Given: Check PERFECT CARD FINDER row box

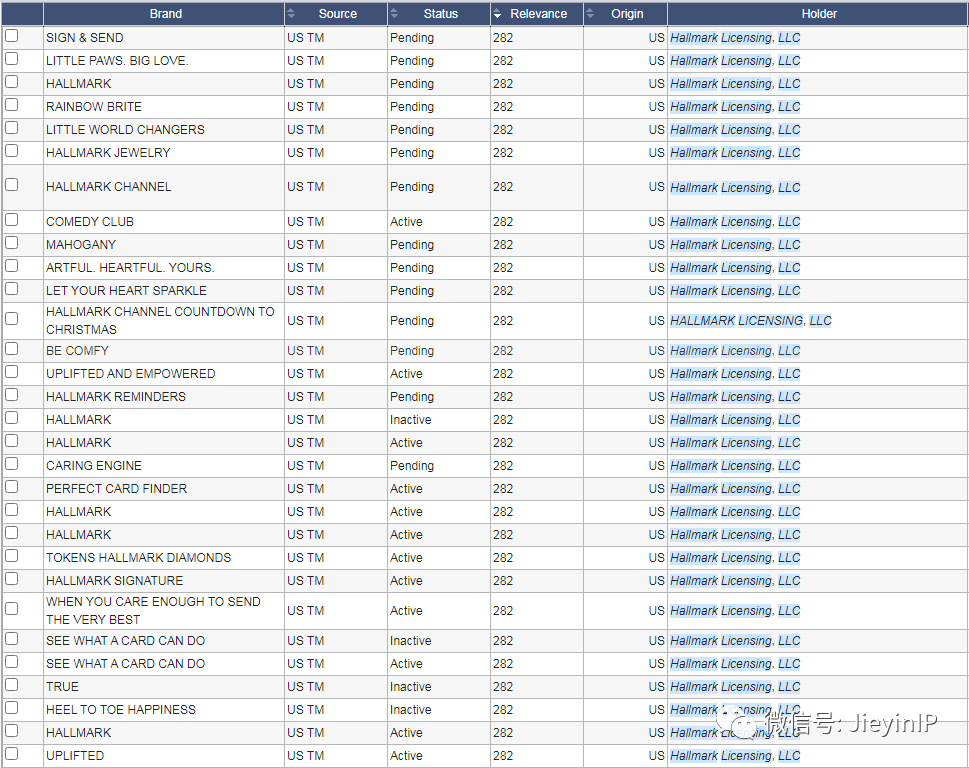Looking at the screenshot, I should [x=12, y=486].
